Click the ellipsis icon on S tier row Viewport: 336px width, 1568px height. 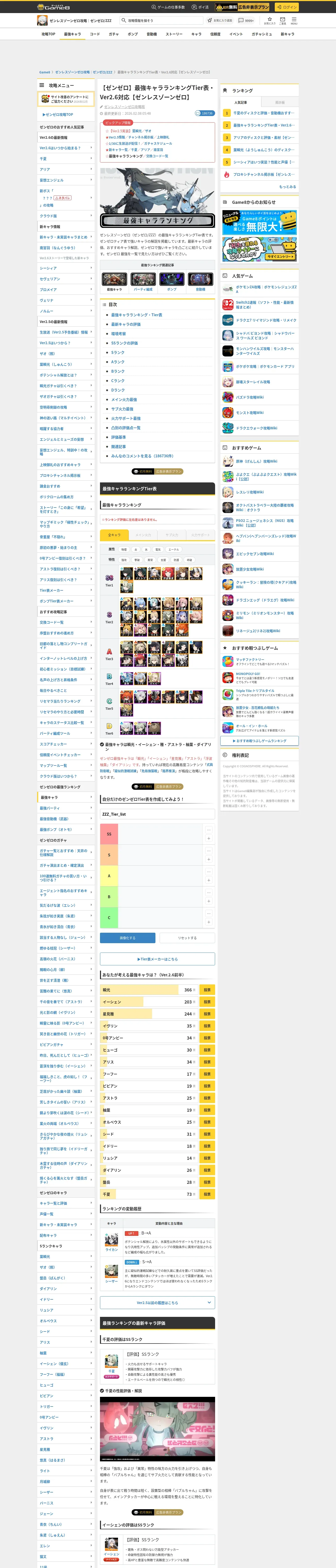coord(209,850)
